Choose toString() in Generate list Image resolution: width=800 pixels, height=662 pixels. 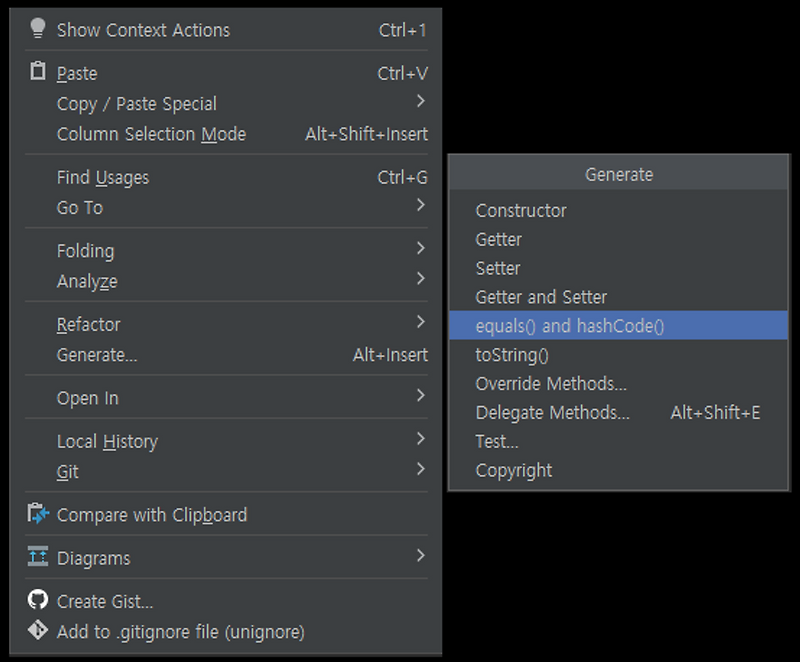click(x=618, y=354)
